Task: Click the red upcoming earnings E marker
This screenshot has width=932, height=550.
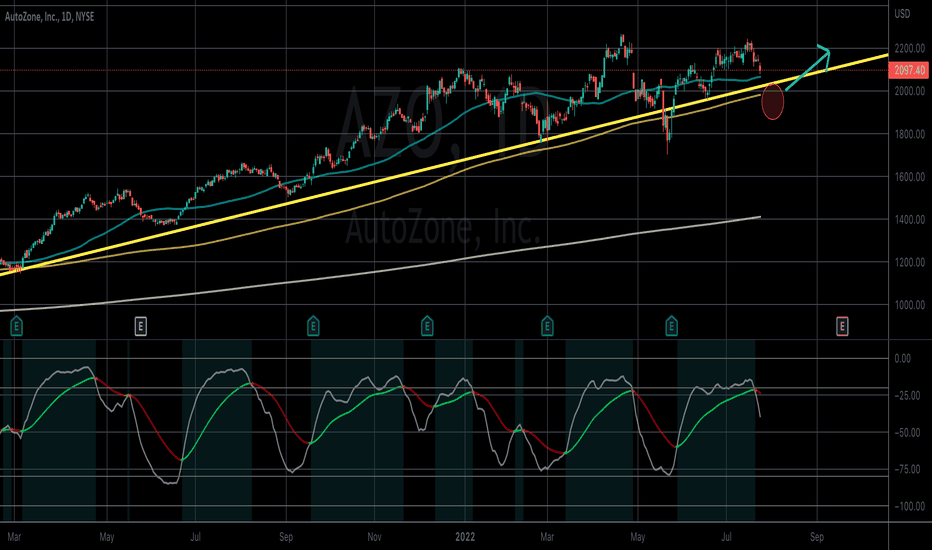Action: pyautogui.click(x=842, y=326)
